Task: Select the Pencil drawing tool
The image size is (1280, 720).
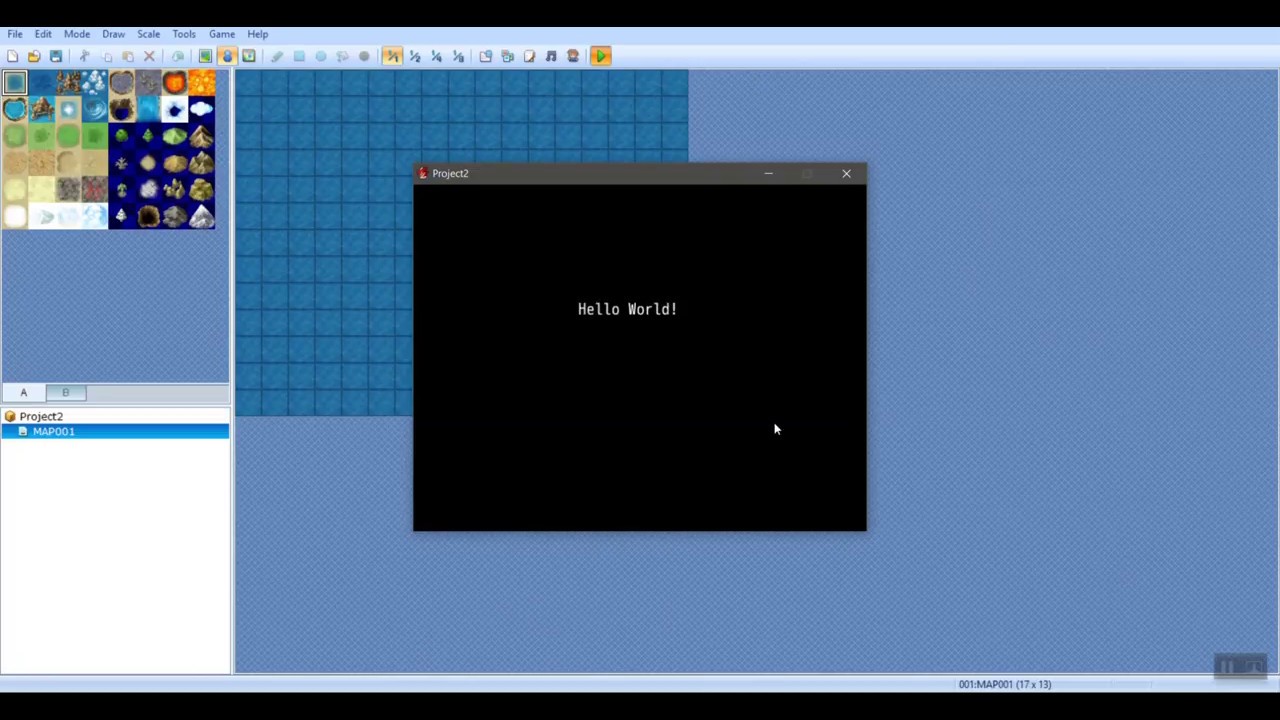Action: [x=277, y=56]
